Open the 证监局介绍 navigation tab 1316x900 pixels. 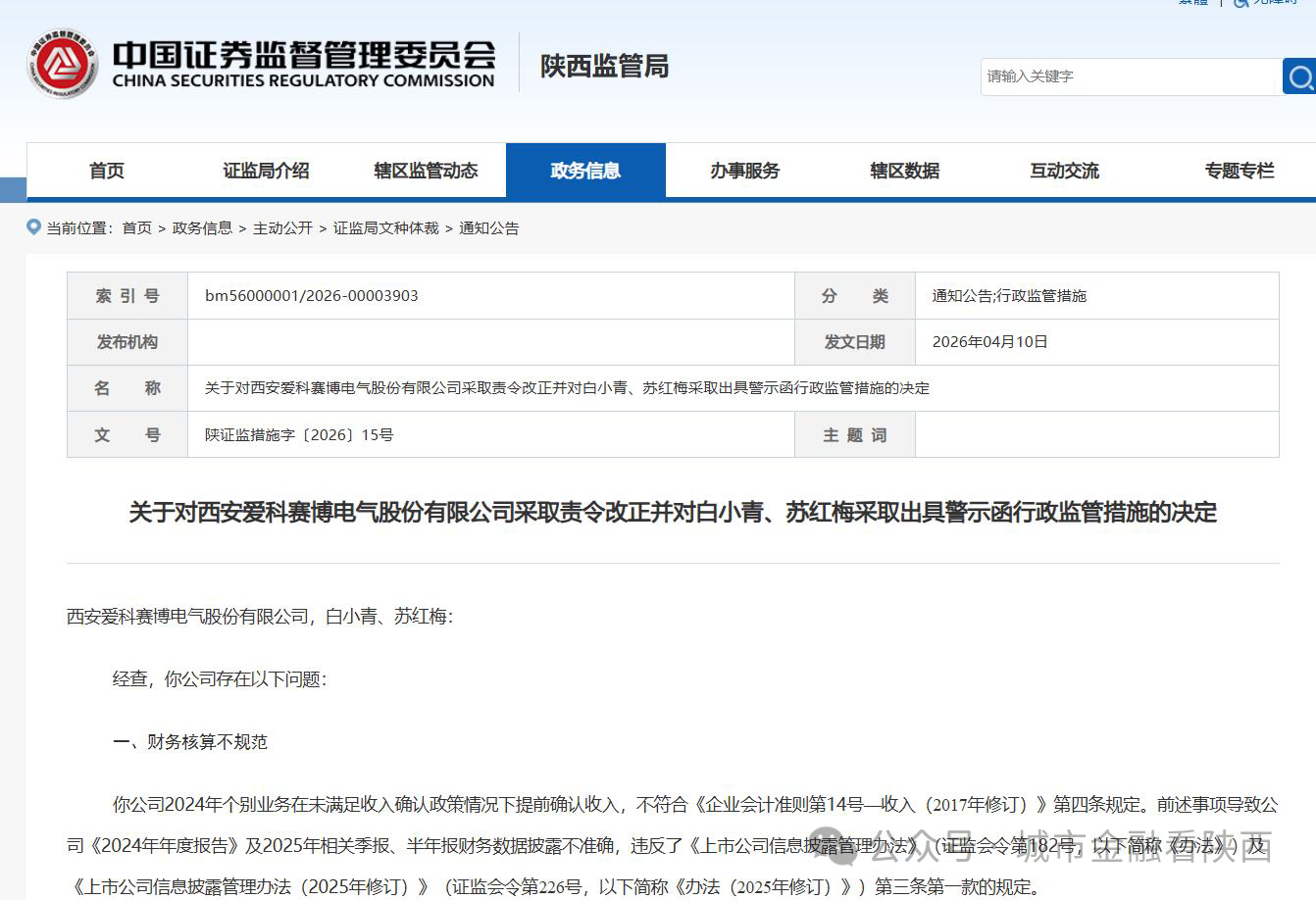click(266, 171)
